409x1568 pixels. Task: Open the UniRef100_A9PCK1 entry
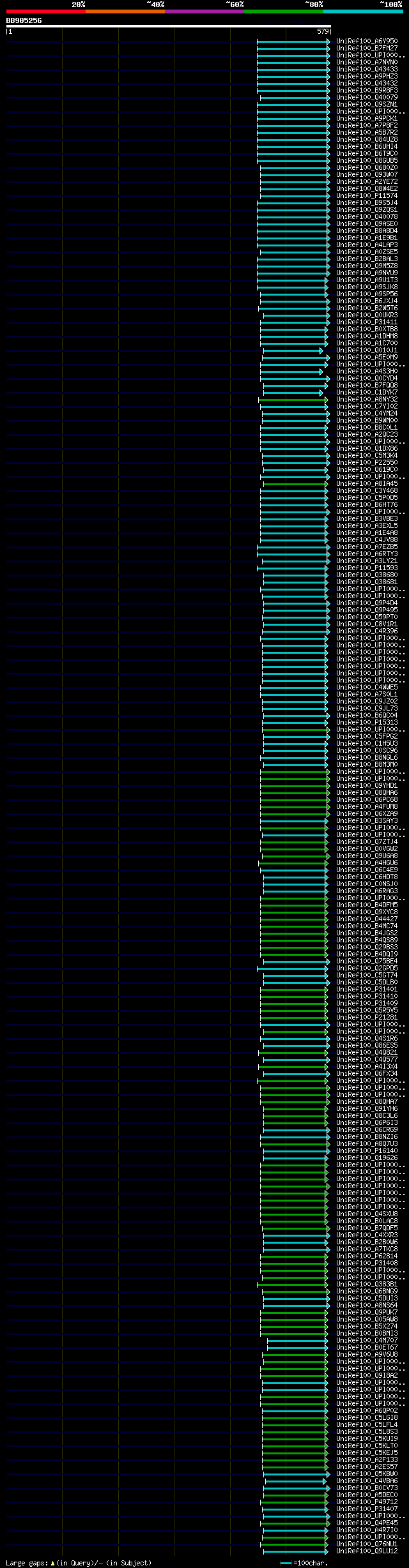tap(367, 119)
